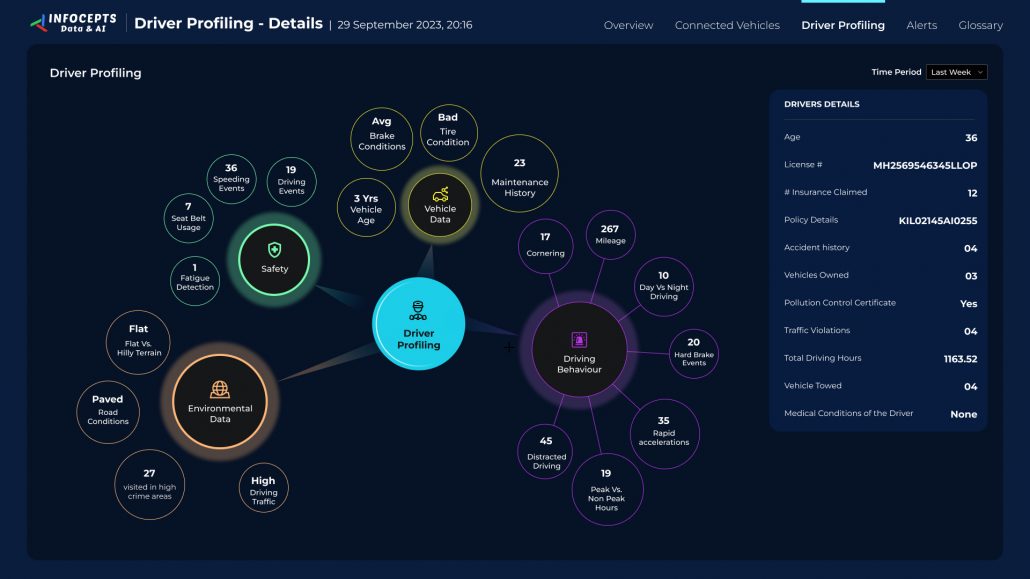Switch to the Overview tab
The image size is (1030, 579).
pyautogui.click(x=628, y=25)
